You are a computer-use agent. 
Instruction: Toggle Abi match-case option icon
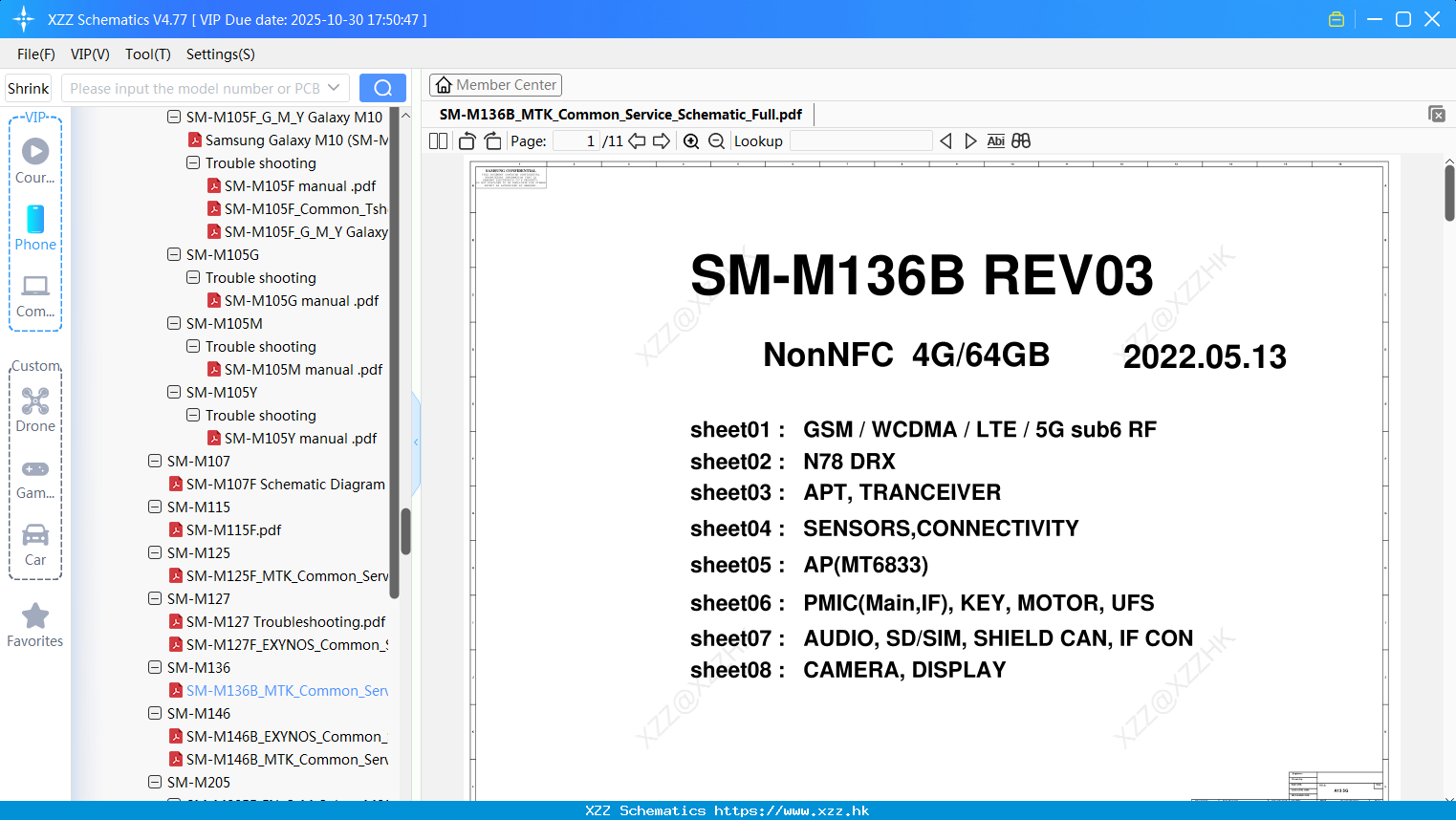pos(995,141)
